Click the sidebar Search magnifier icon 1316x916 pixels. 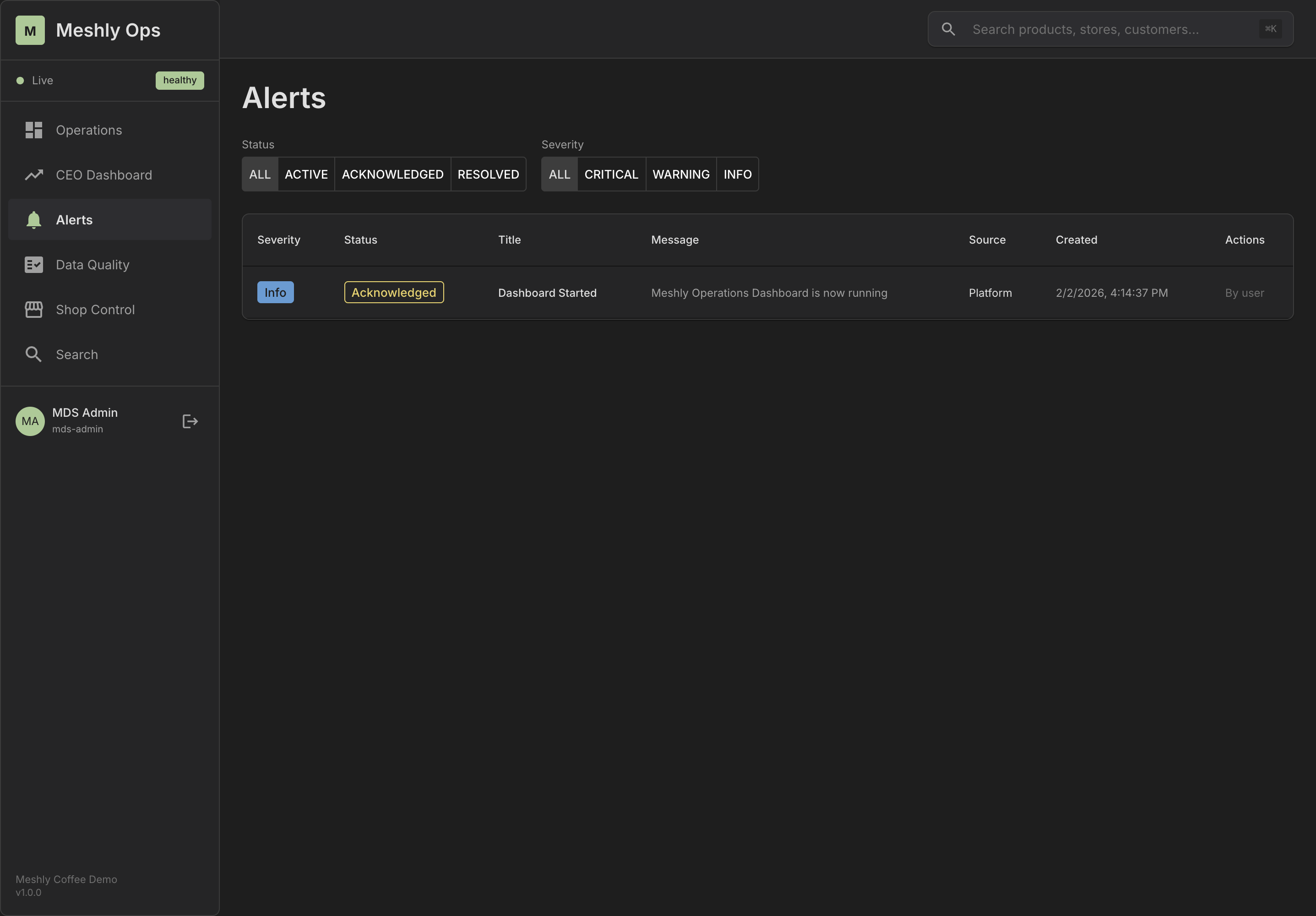coord(34,354)
